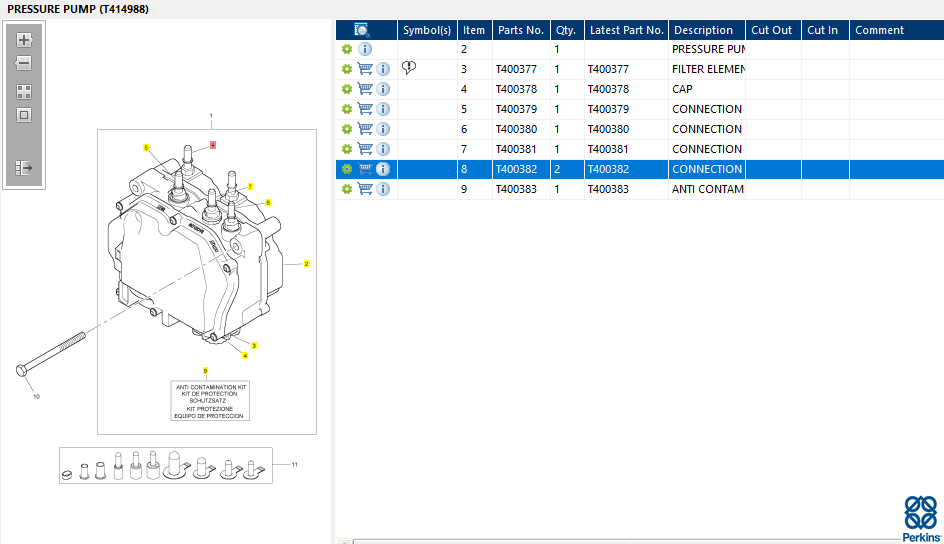
Task: Click the gear icon for T400382 row
Action: pyautogui.click(x=347, y=169)
